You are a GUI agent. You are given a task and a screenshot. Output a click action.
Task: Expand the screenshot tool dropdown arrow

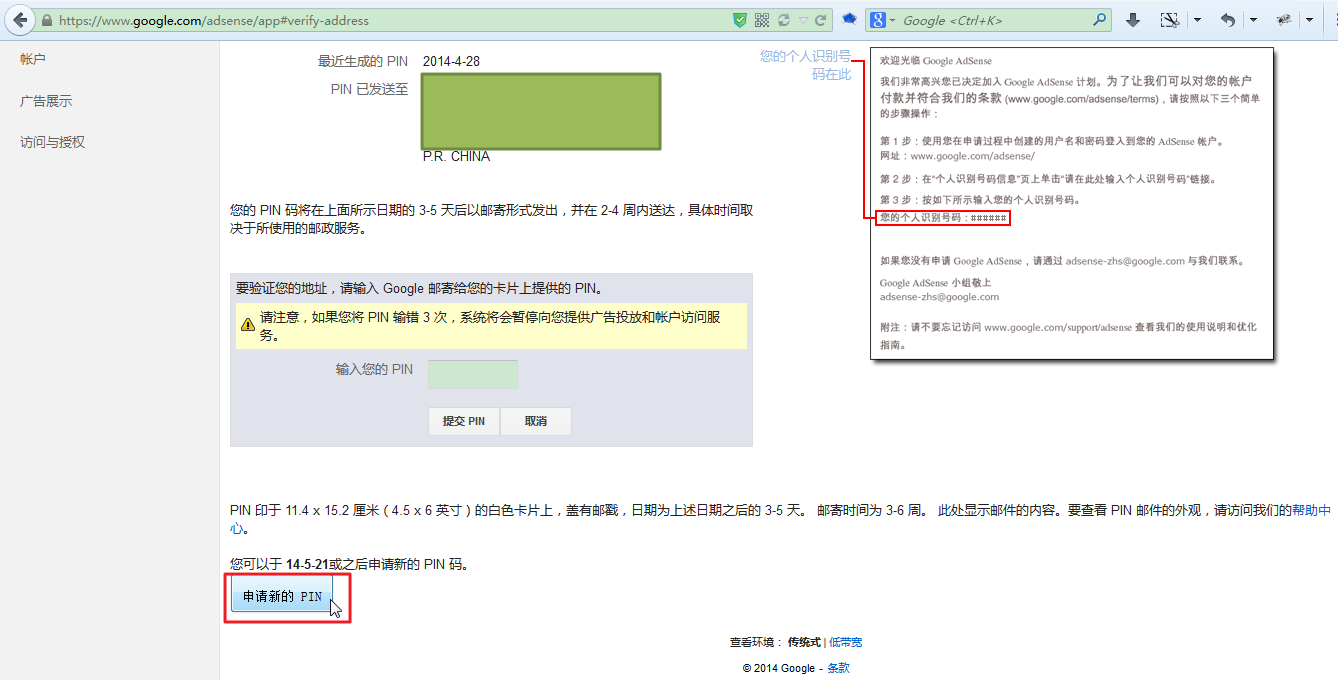[1197, 20]
